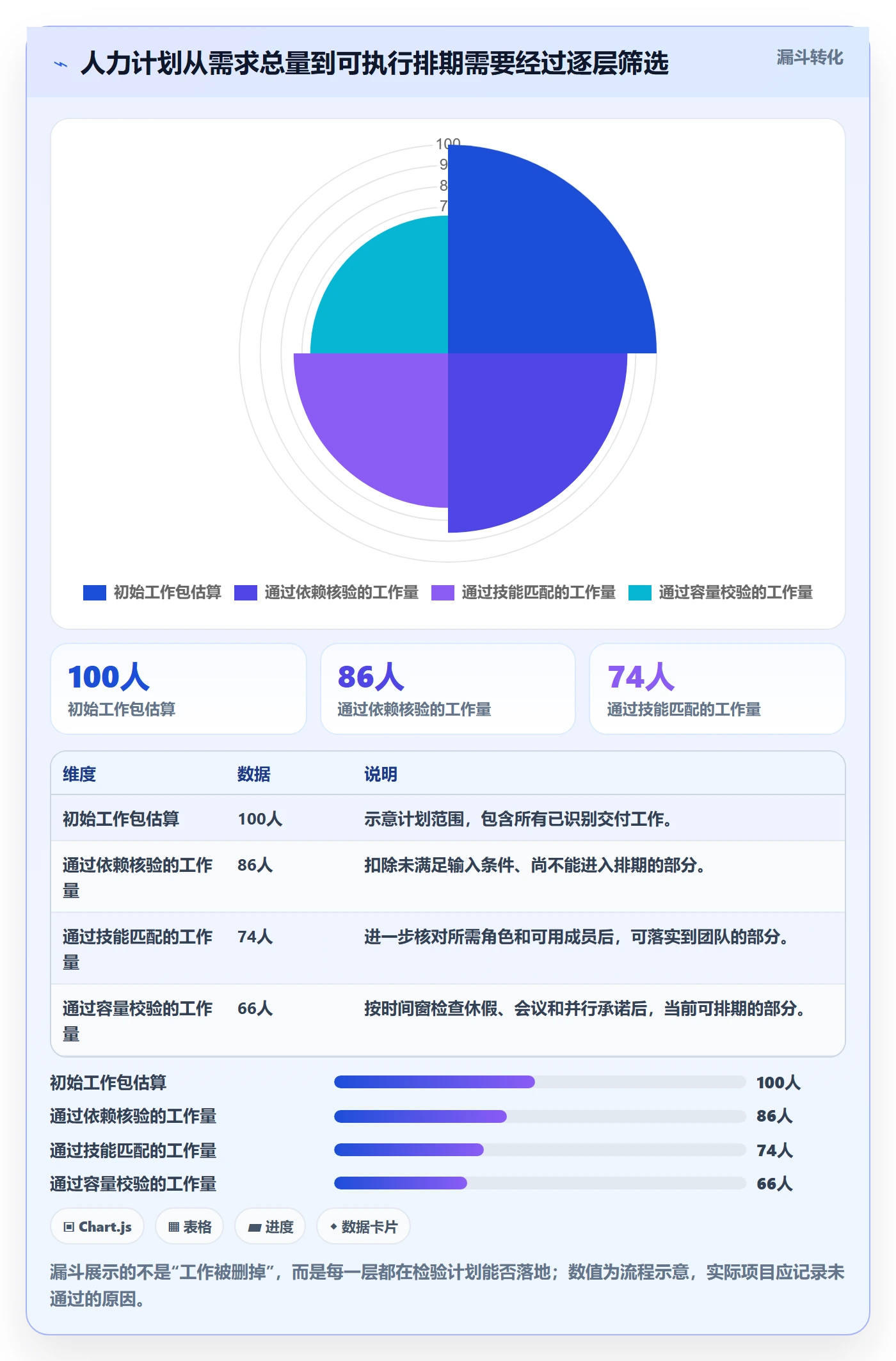Click the 漏斗转化 tag in header

click(810, 58)
